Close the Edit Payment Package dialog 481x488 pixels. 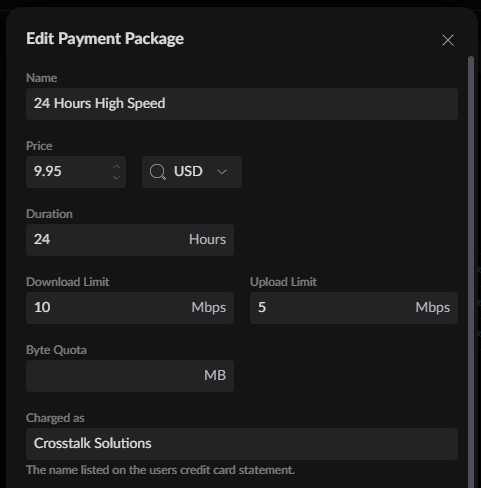coord(448,40)
